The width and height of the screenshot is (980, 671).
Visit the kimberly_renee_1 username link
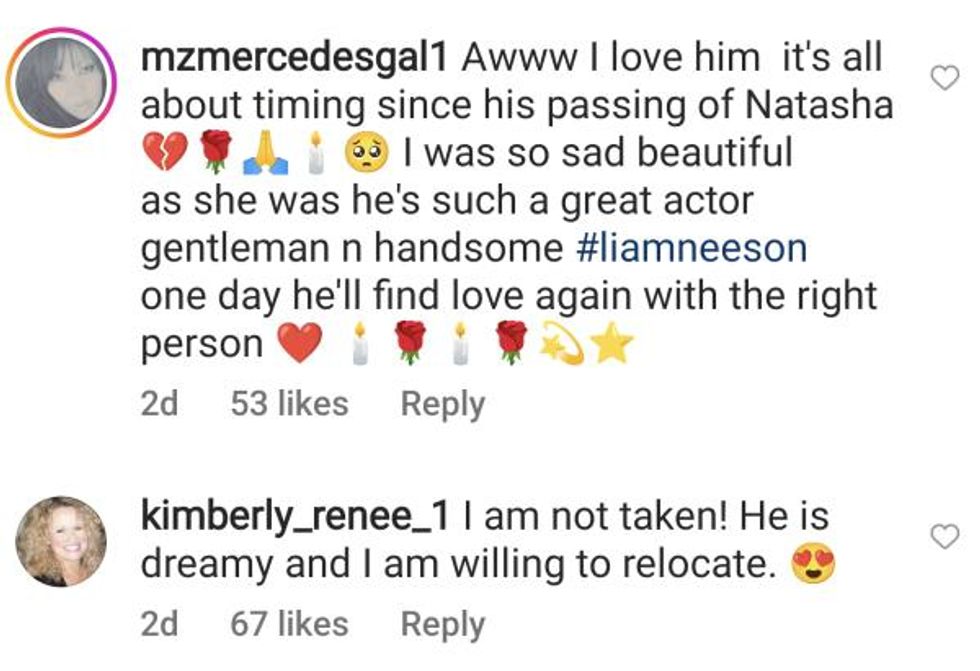click(298, 517)
